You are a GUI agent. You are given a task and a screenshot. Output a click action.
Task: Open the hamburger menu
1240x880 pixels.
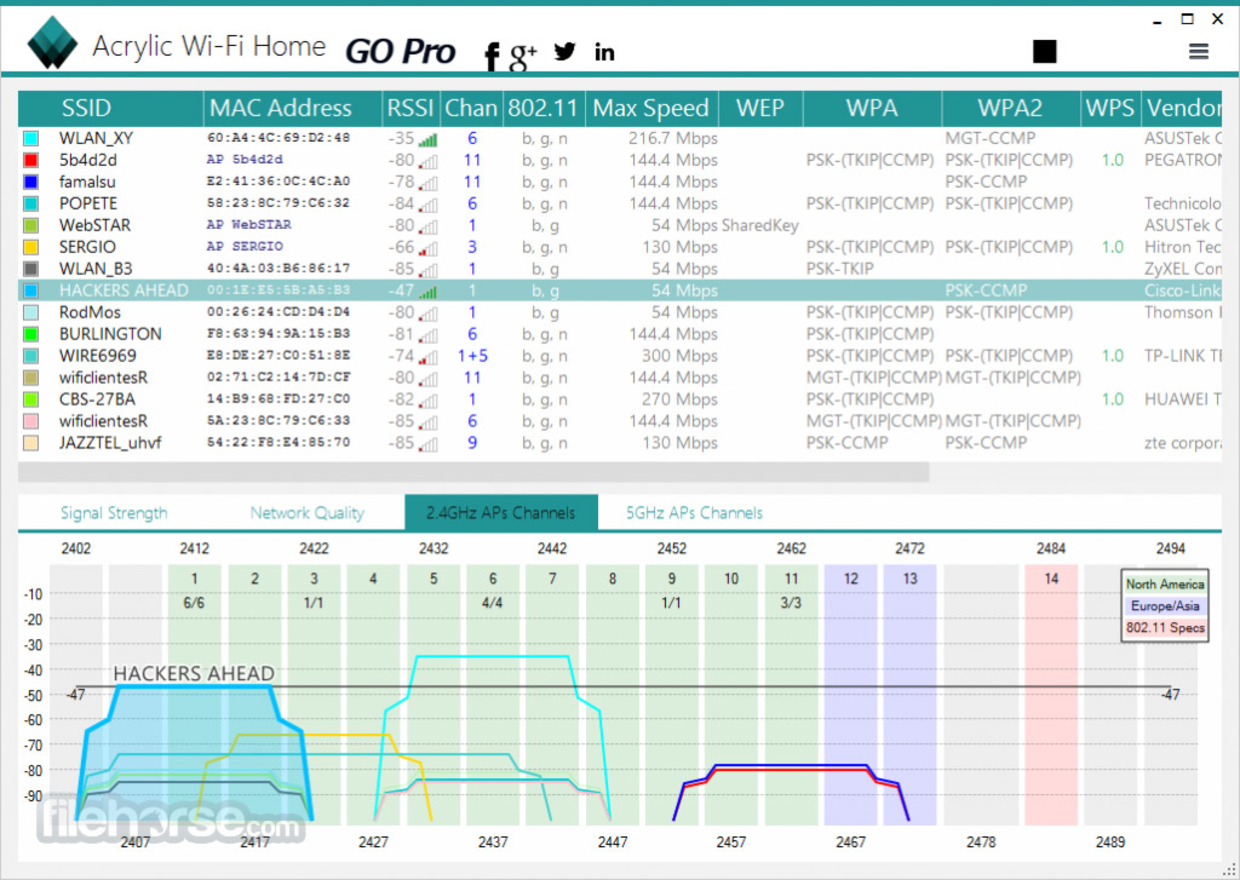(x=1198, y=51)
